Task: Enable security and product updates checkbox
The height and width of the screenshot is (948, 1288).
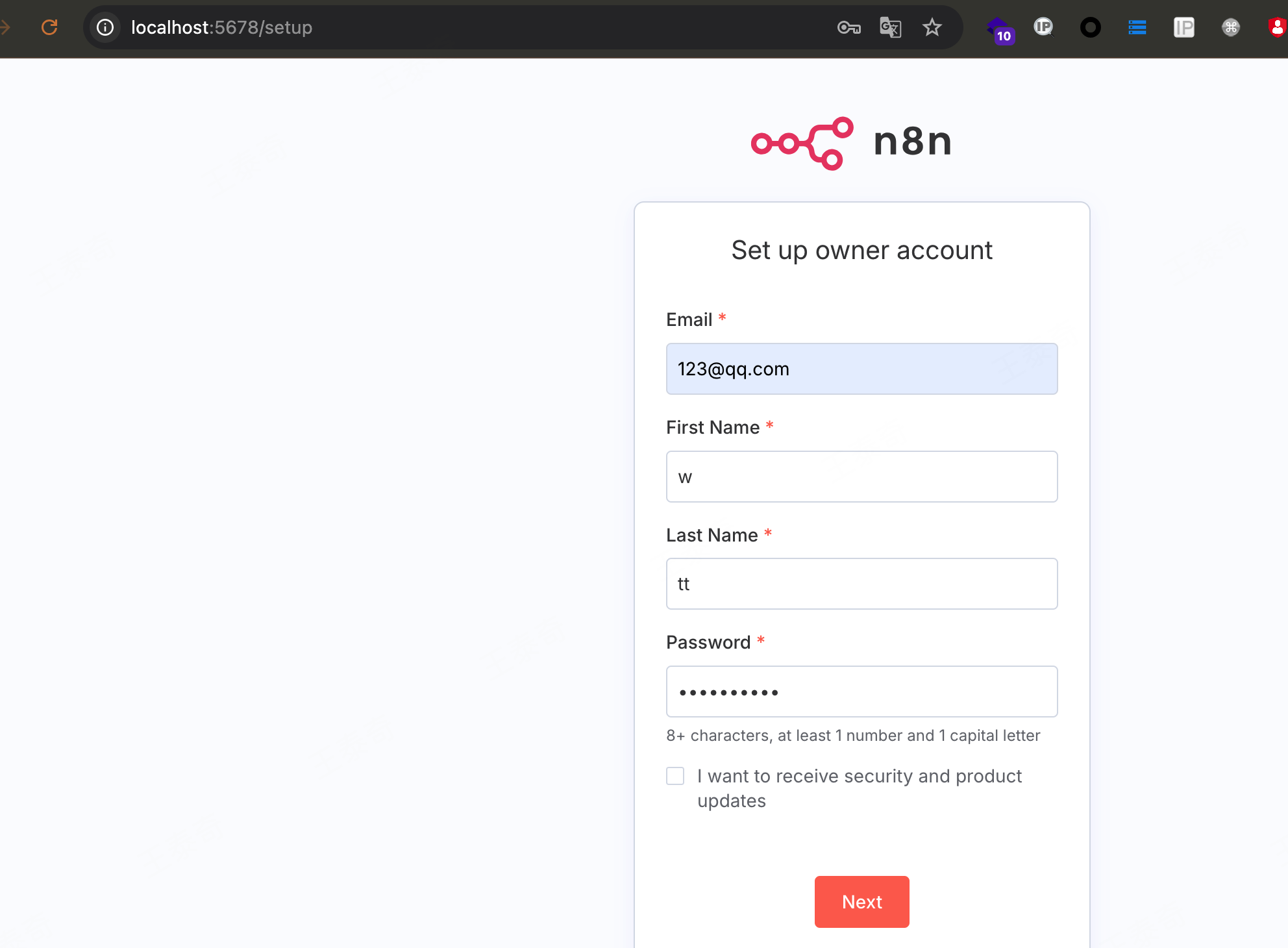Action: (675, 776)
